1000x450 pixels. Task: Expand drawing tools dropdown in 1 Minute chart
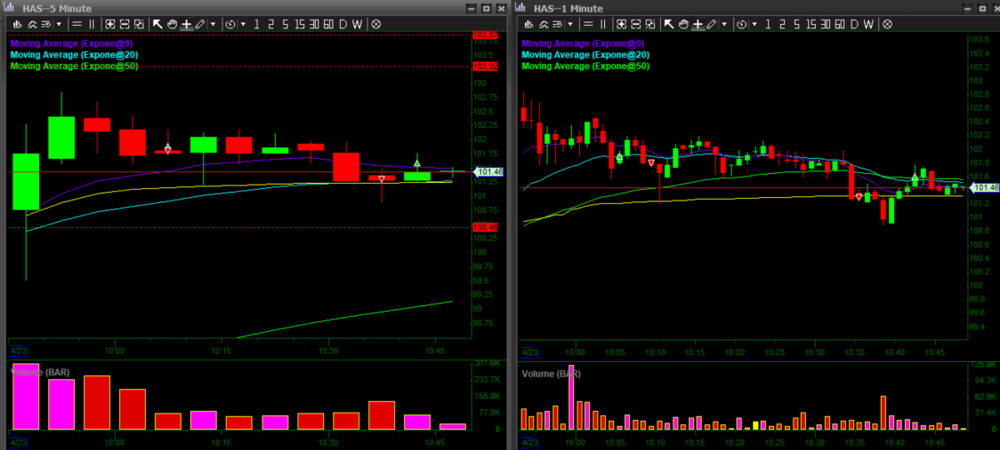click(724, 23)
